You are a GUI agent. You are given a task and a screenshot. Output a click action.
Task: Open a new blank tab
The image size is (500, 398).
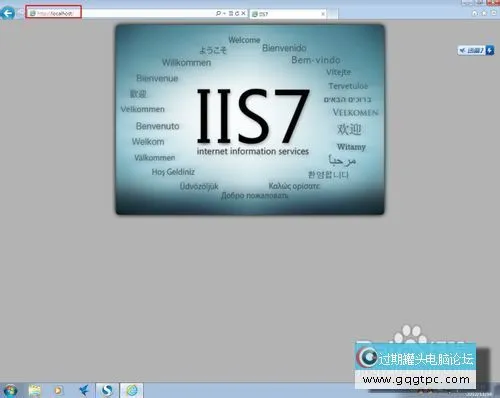[x=333, y=14]
